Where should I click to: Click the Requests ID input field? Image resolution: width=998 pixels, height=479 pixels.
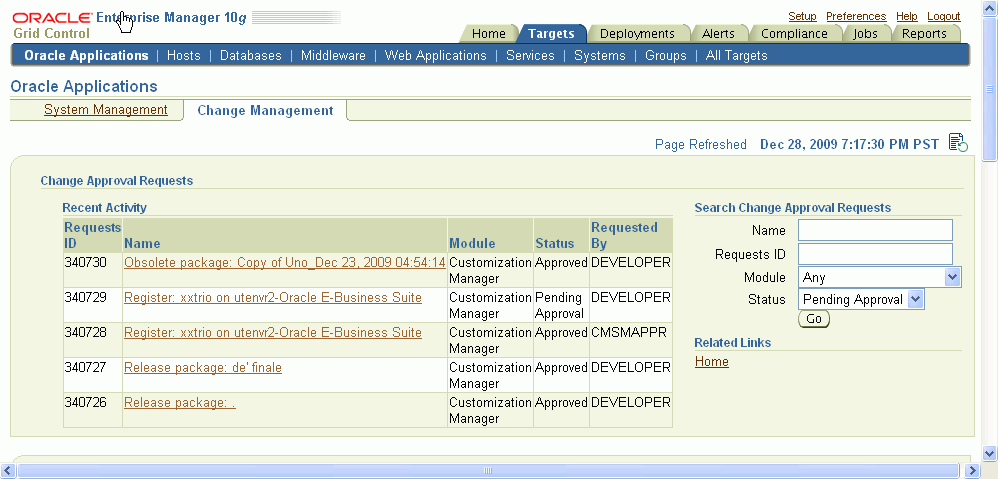pos(875,254)
